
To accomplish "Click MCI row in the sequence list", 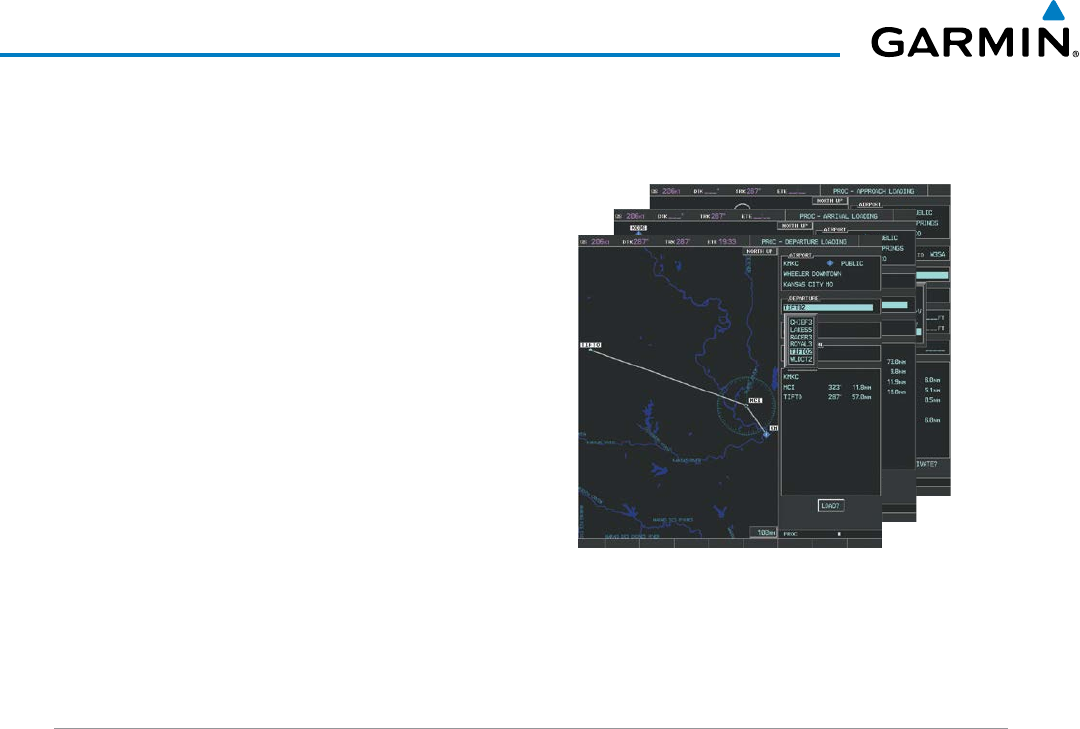I will pyautogui.click(x=827, y=387).
